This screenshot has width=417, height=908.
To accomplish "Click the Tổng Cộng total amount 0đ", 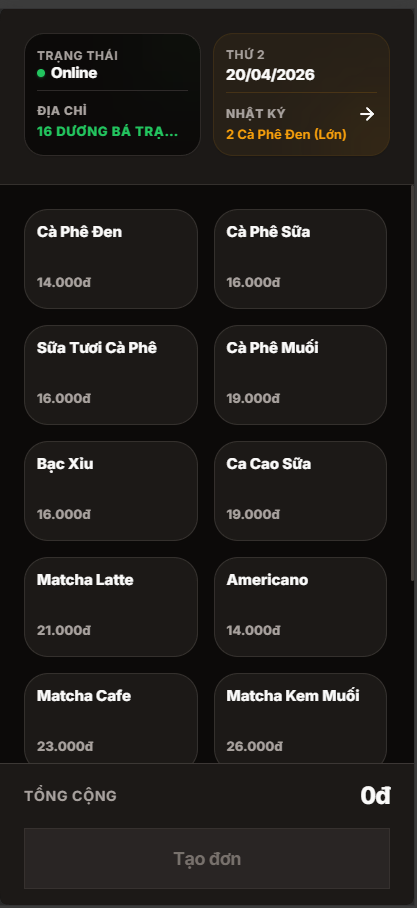I will click(x=375, y=796).
